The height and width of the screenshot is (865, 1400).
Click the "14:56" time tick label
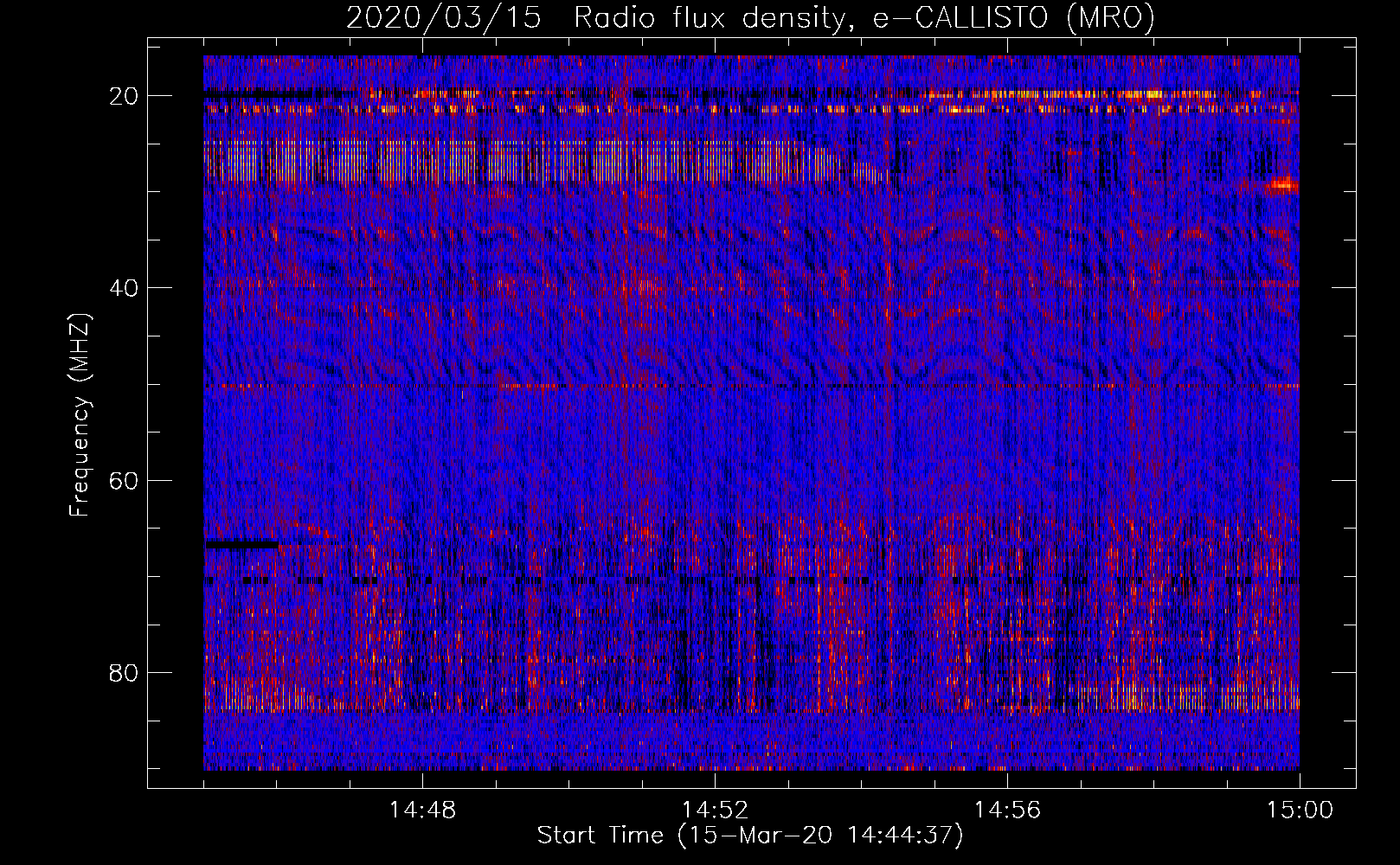point(1007,811)
